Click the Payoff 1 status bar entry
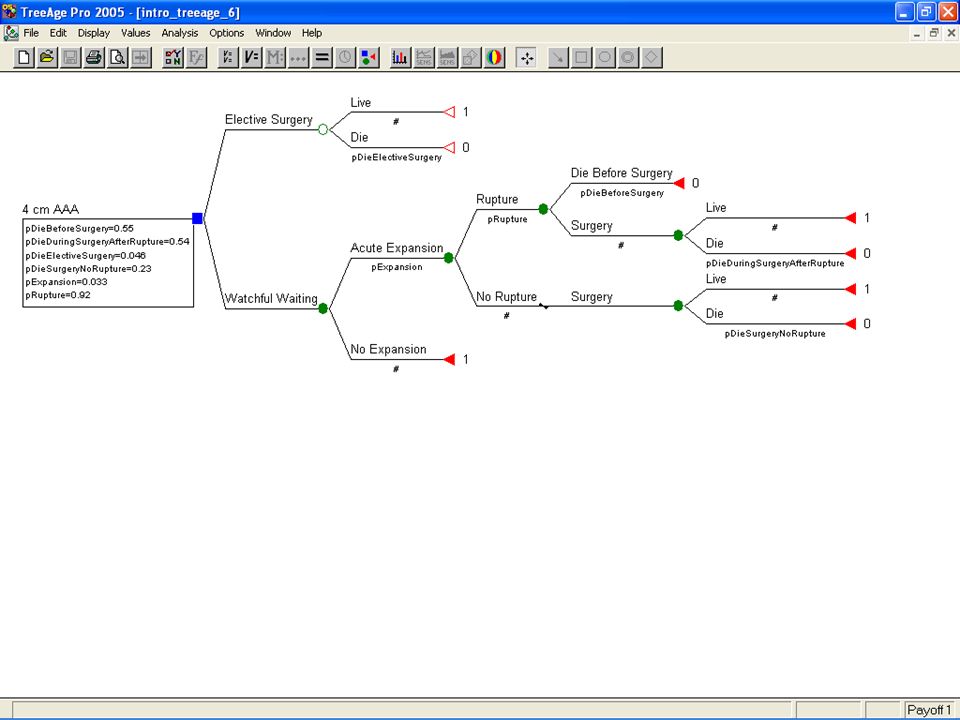The width and height of the screenshot is (960, 720). (929, 710)
